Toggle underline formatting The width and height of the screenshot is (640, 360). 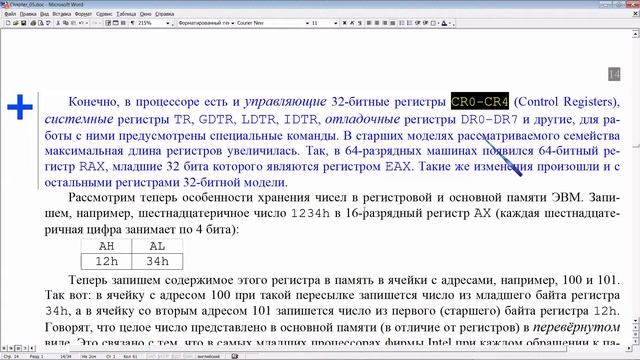click(x=360, y=23)
